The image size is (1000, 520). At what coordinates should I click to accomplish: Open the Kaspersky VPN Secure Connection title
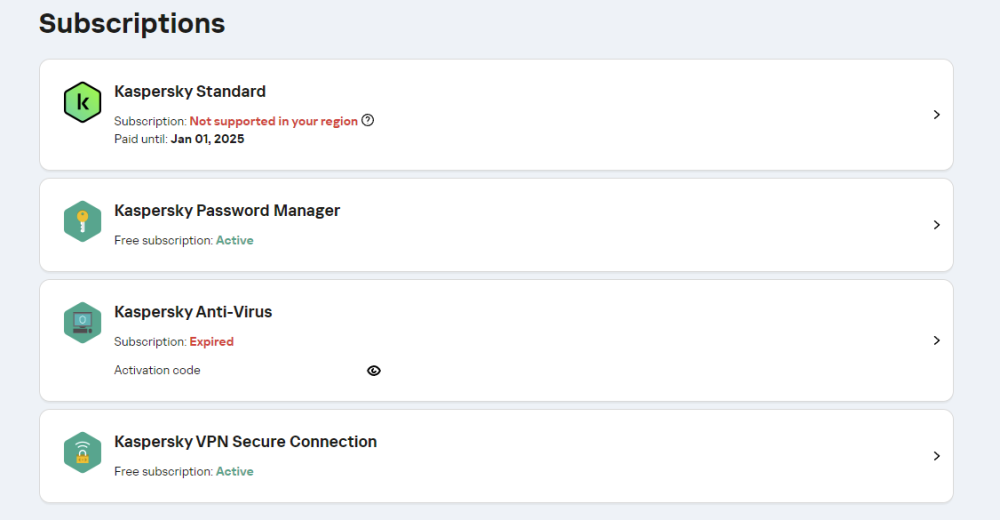coord(245,442)
